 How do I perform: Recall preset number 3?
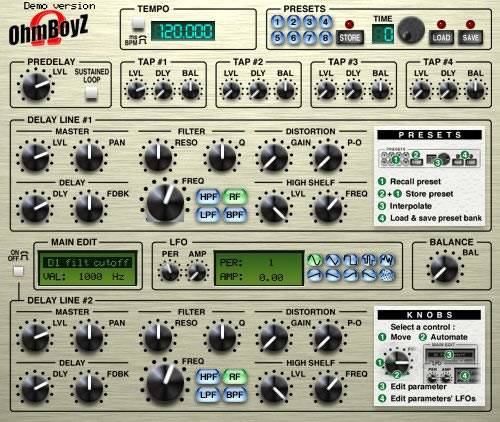tap(309, 22)
